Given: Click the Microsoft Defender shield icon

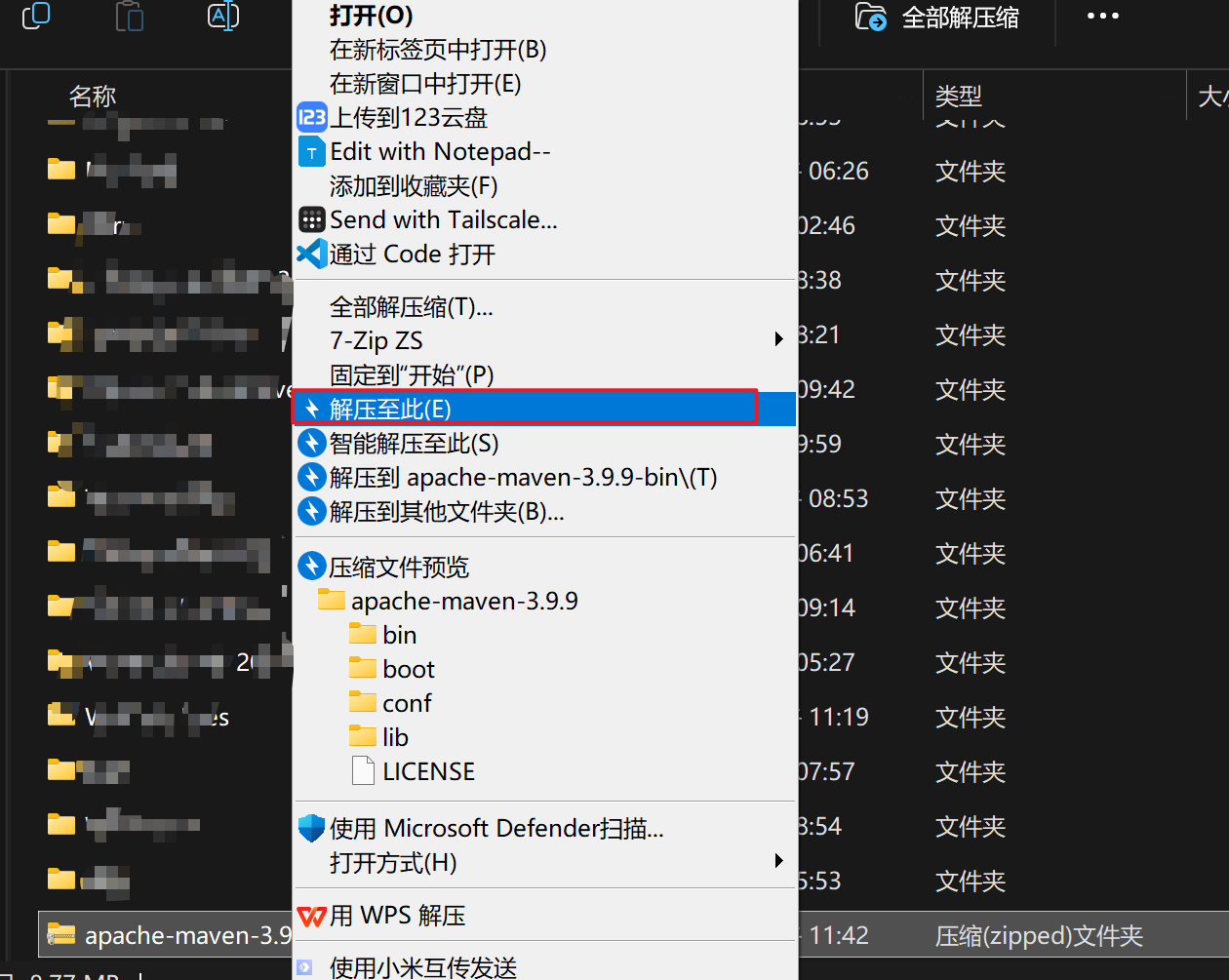Looking at the screenshot, I should point(311,829).
